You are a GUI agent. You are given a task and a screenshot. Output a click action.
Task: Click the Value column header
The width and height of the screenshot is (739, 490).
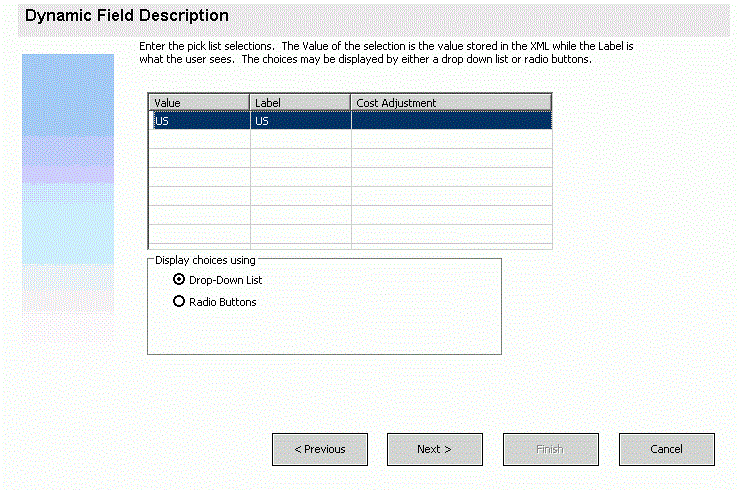point(199,102)
